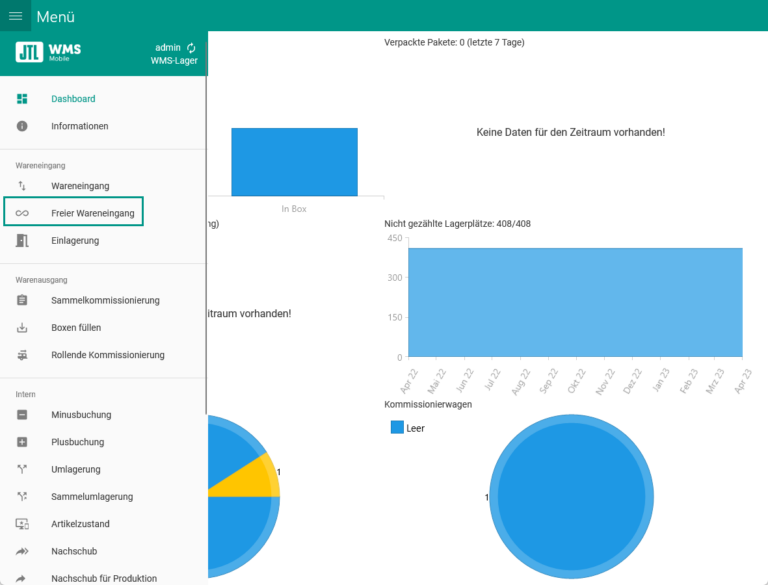The width and height of the screenshot is (768, 585).
Task: Click the hamburger menu icon
Action: (16, 16)
